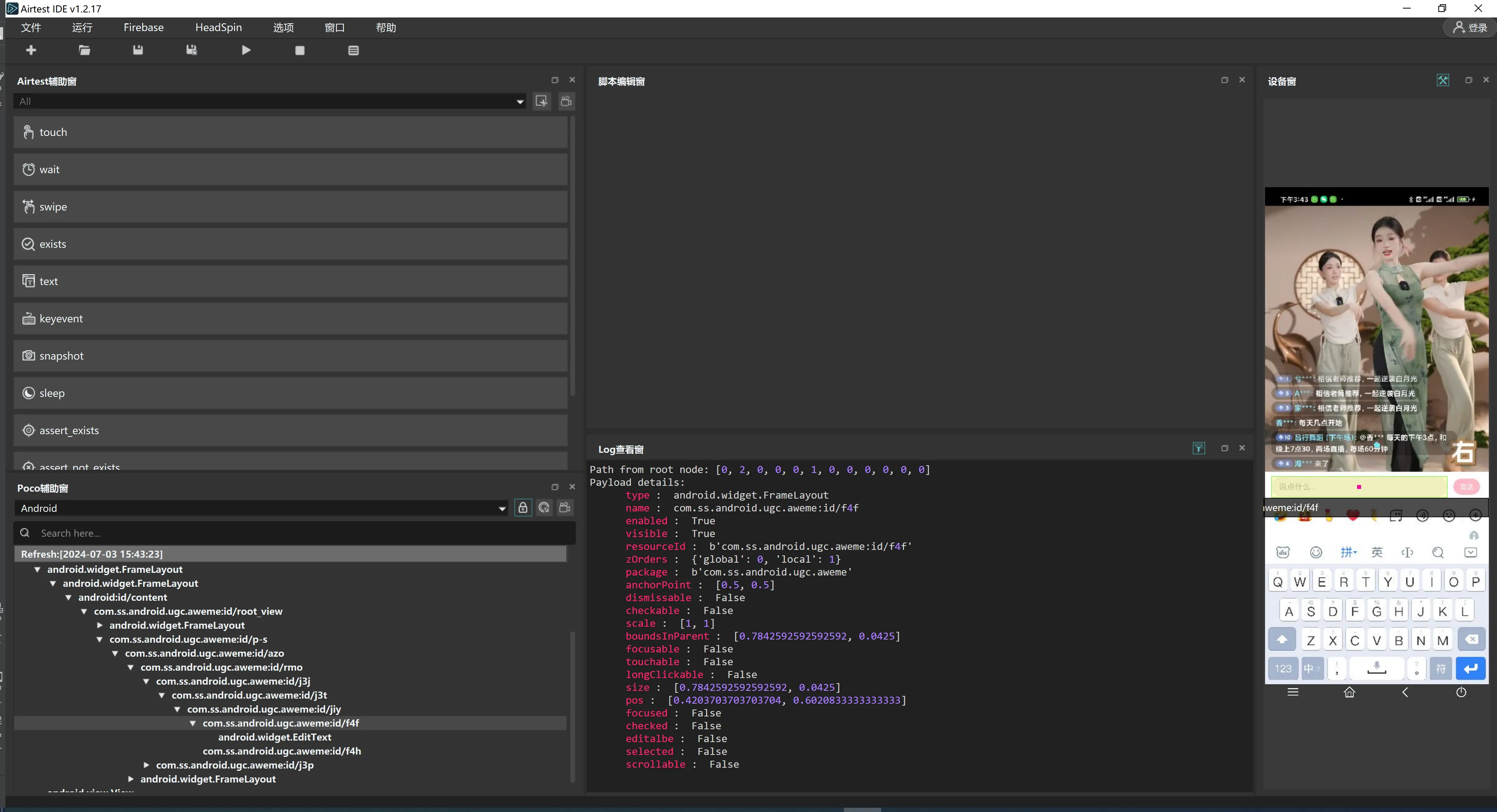This screenshot has height=812, width=1497.
Task: Tap keyboard backspace key
Action: [x=1471, y=640]
